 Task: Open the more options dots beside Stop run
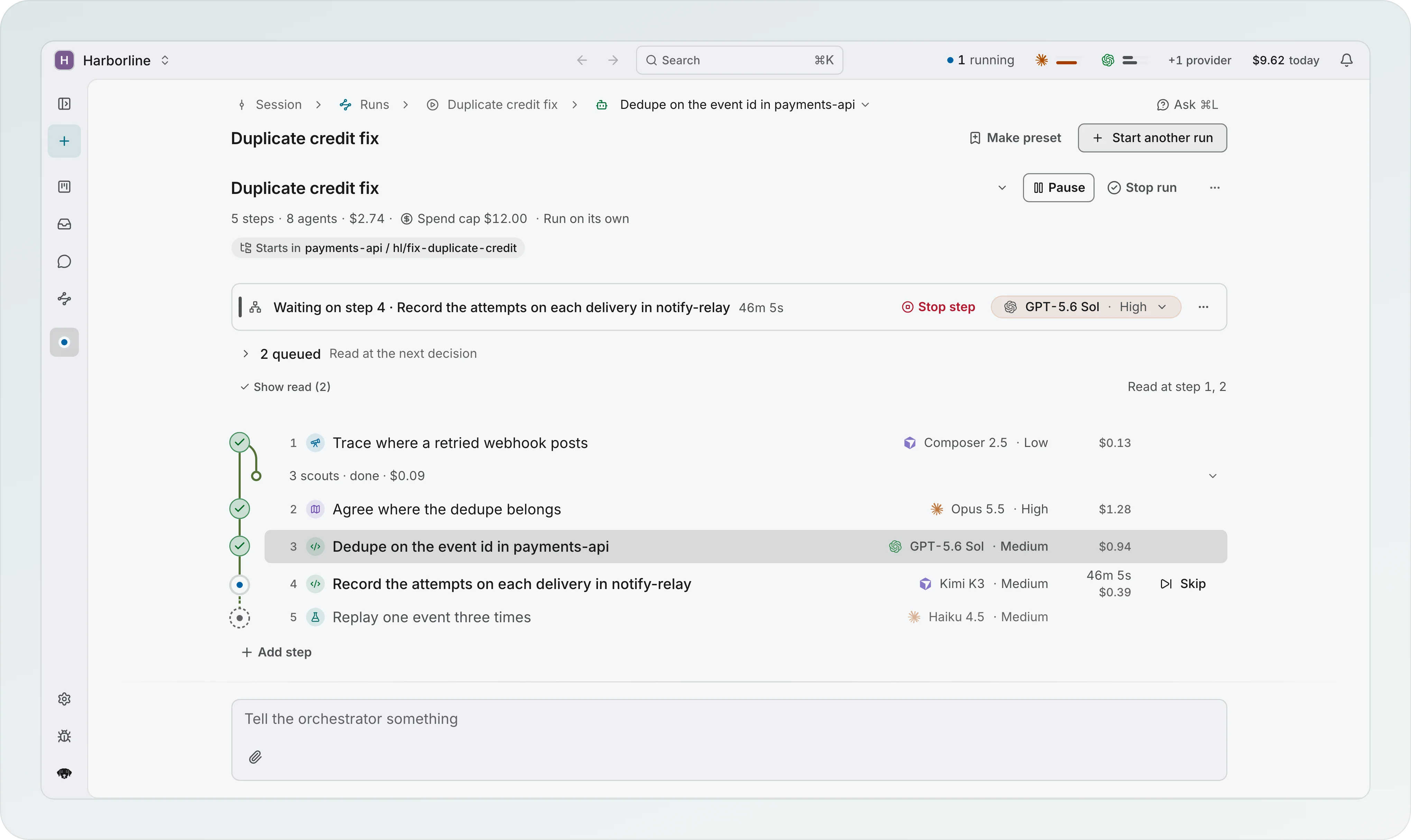[x=1215, y=188]
